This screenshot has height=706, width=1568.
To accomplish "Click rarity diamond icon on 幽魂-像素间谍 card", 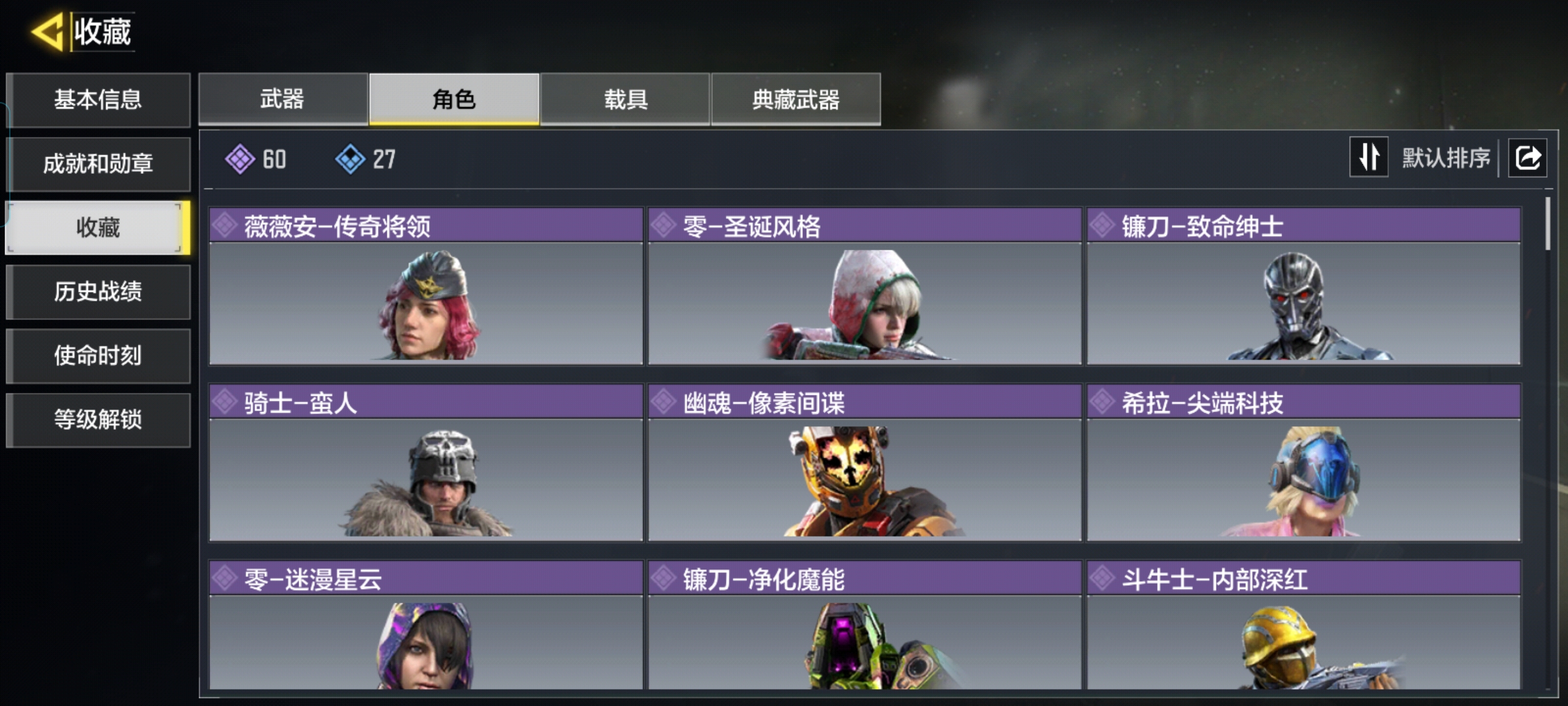I will pos(663,402).
